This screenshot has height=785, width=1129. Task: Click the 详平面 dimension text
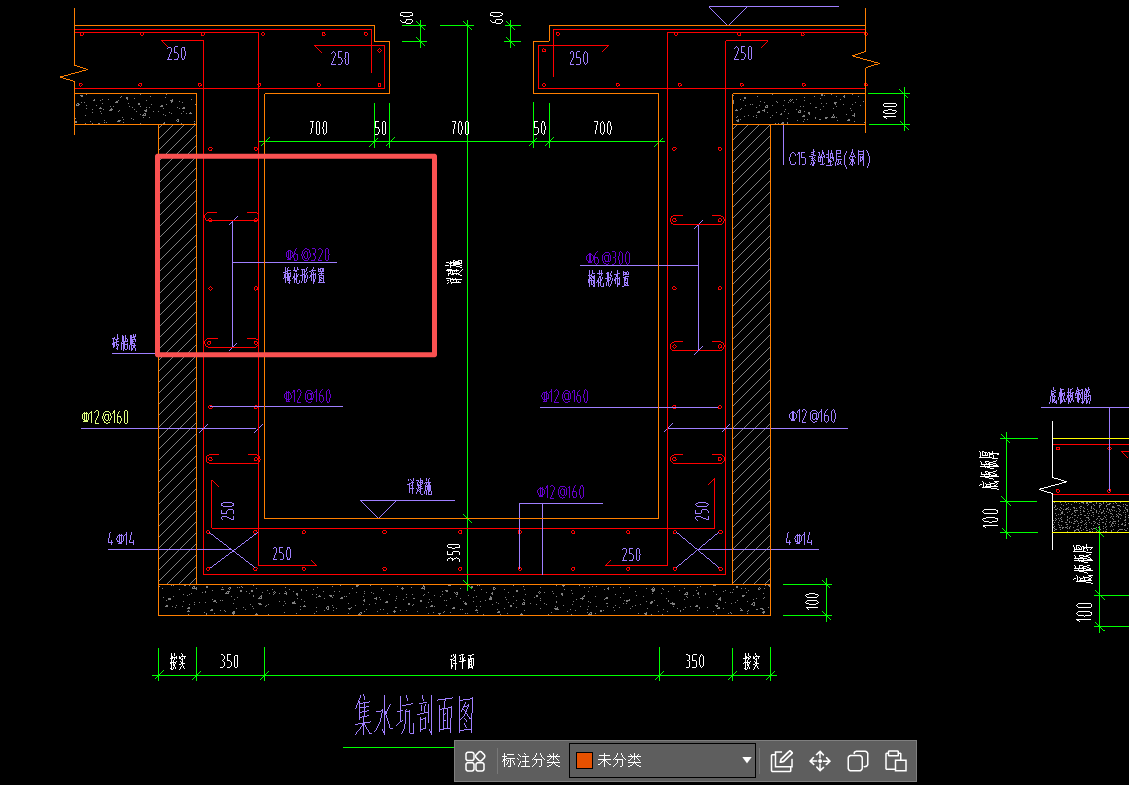point(462,662)
